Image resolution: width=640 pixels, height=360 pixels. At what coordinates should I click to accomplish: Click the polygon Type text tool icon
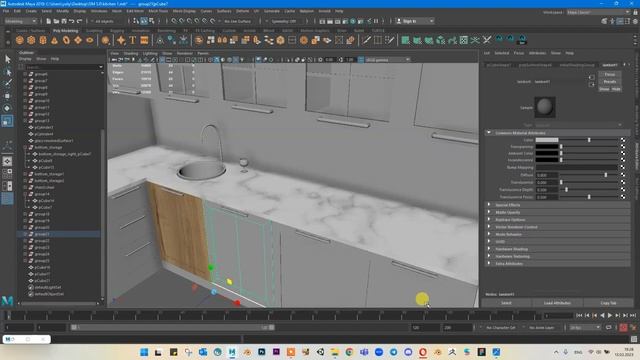click(x=133, y=40)
